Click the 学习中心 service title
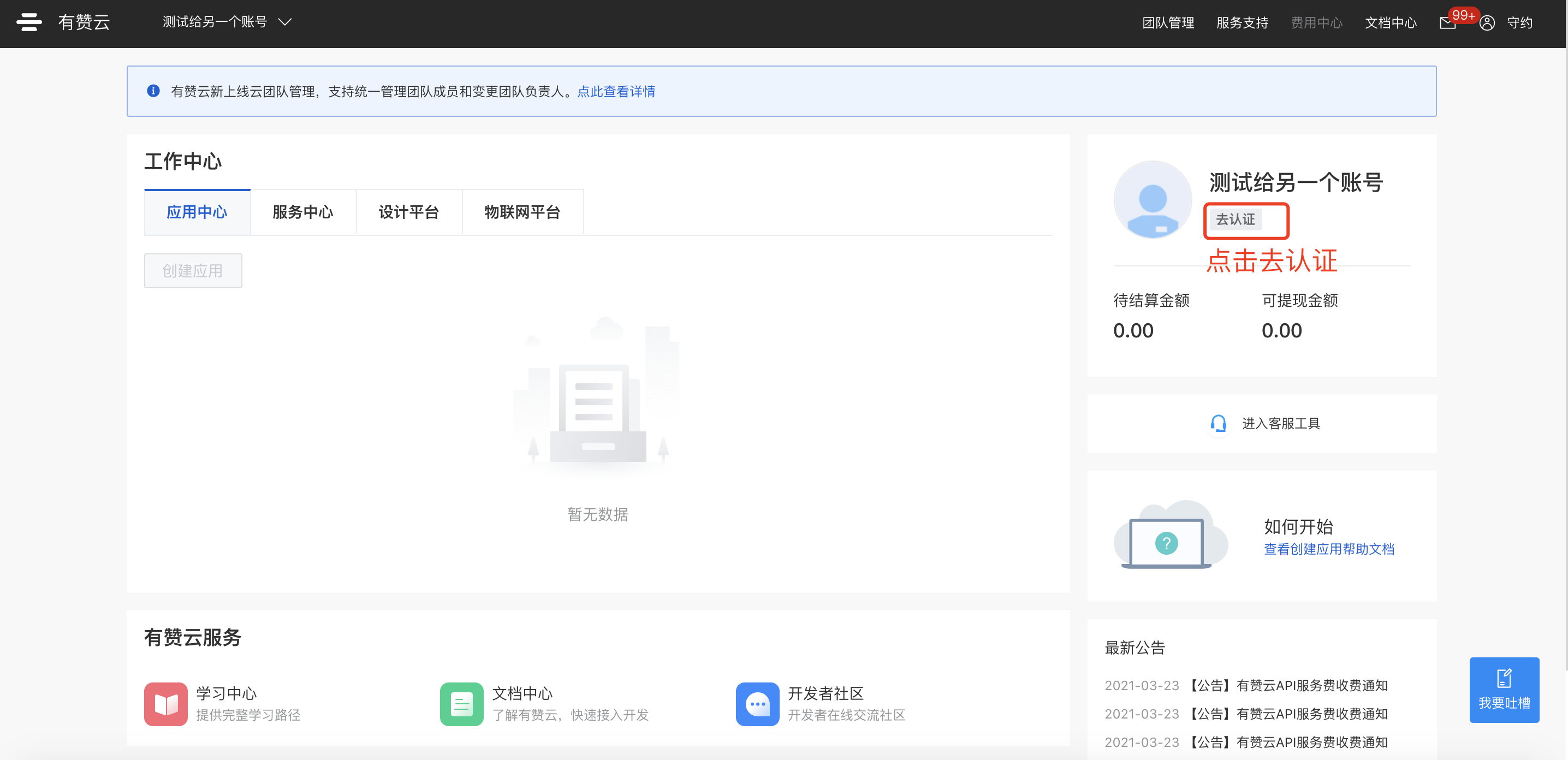Image resolution: width=1568 pixels, height=760 pixels. pyautogui.click(x=227, y=693)
